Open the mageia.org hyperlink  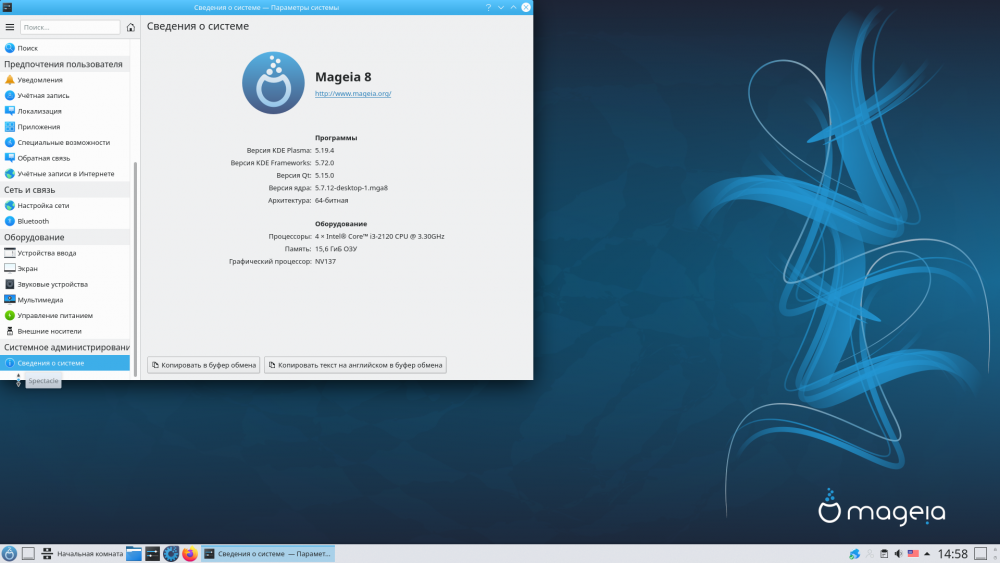(353, 94)
